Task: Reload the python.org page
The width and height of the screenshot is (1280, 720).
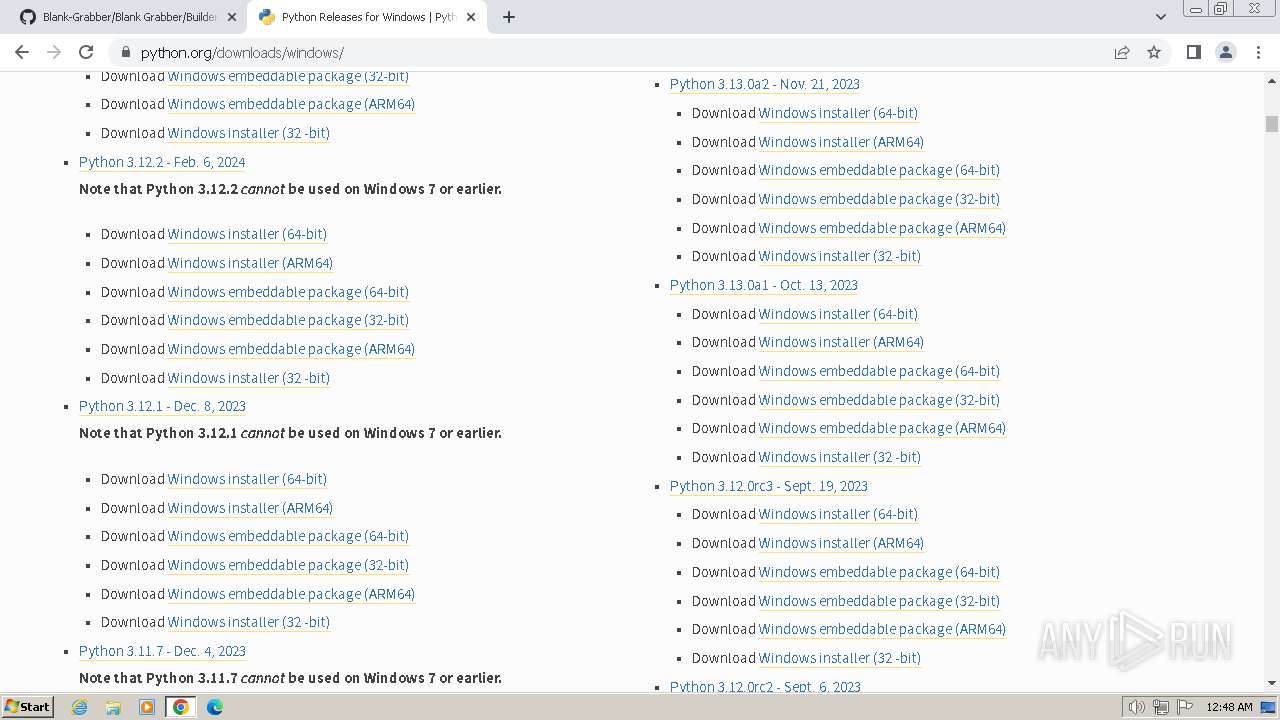Action: tap(86, 52)
